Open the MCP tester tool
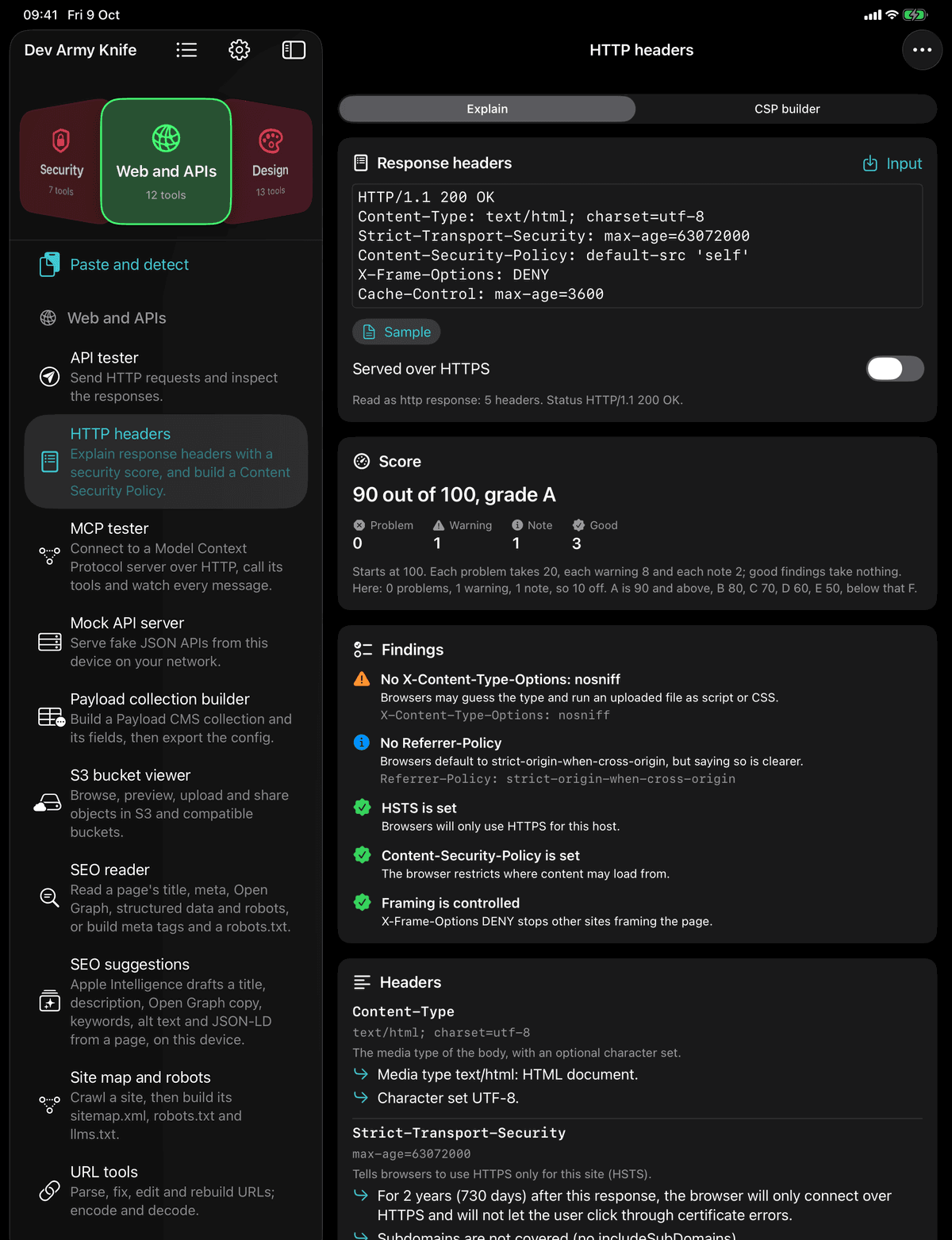 pos(166,556)
